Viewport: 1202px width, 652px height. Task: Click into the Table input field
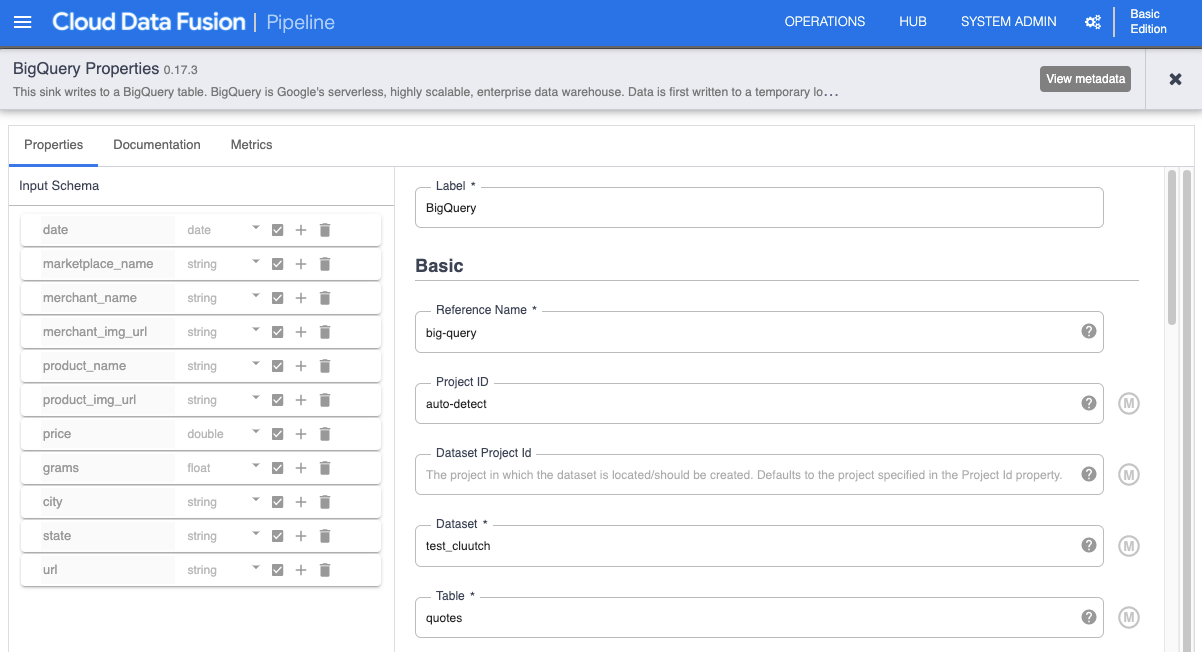tap(759, 618)
